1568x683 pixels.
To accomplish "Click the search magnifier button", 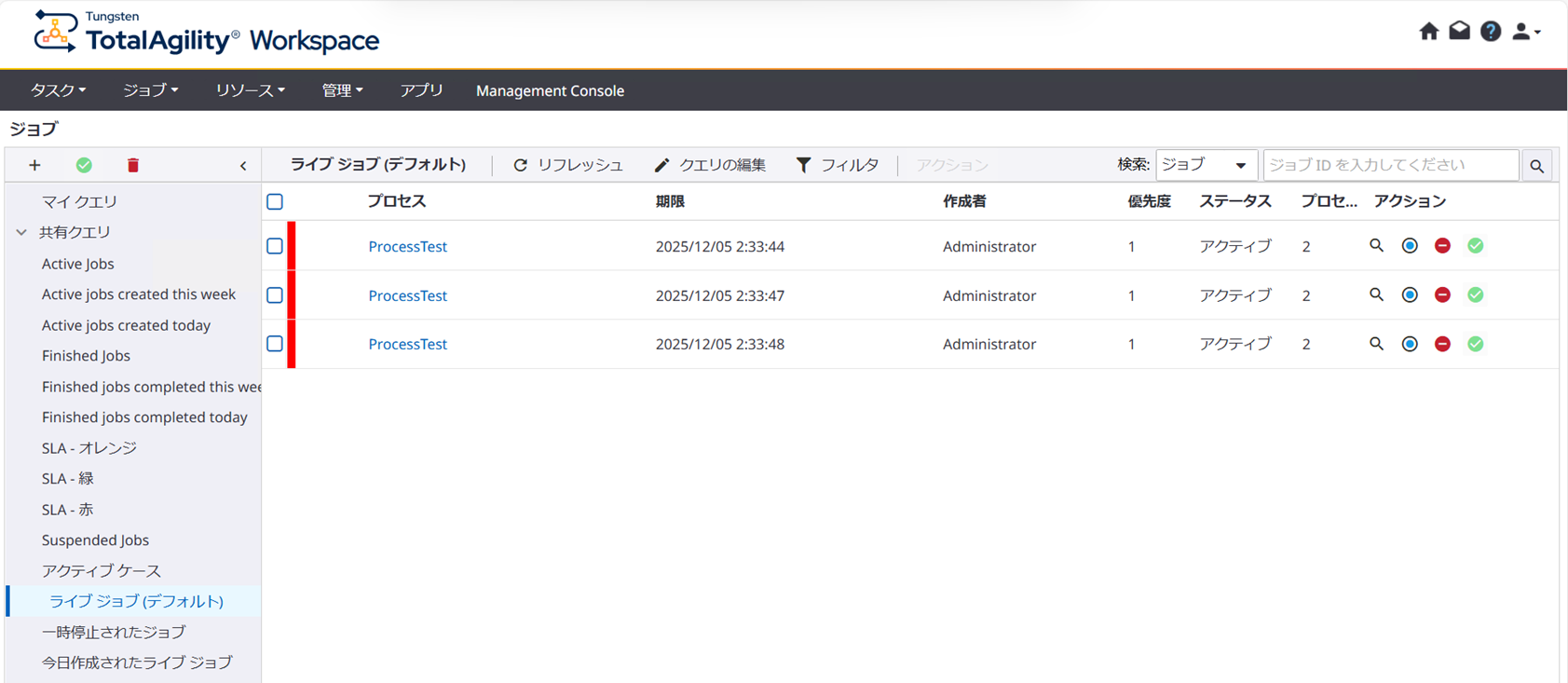I will [x=1536, y=166].
